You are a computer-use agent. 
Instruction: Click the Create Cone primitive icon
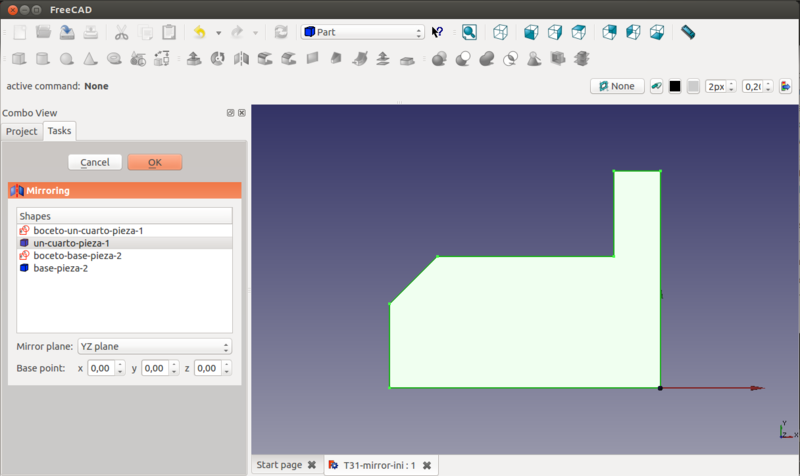[x=90, y=59]
